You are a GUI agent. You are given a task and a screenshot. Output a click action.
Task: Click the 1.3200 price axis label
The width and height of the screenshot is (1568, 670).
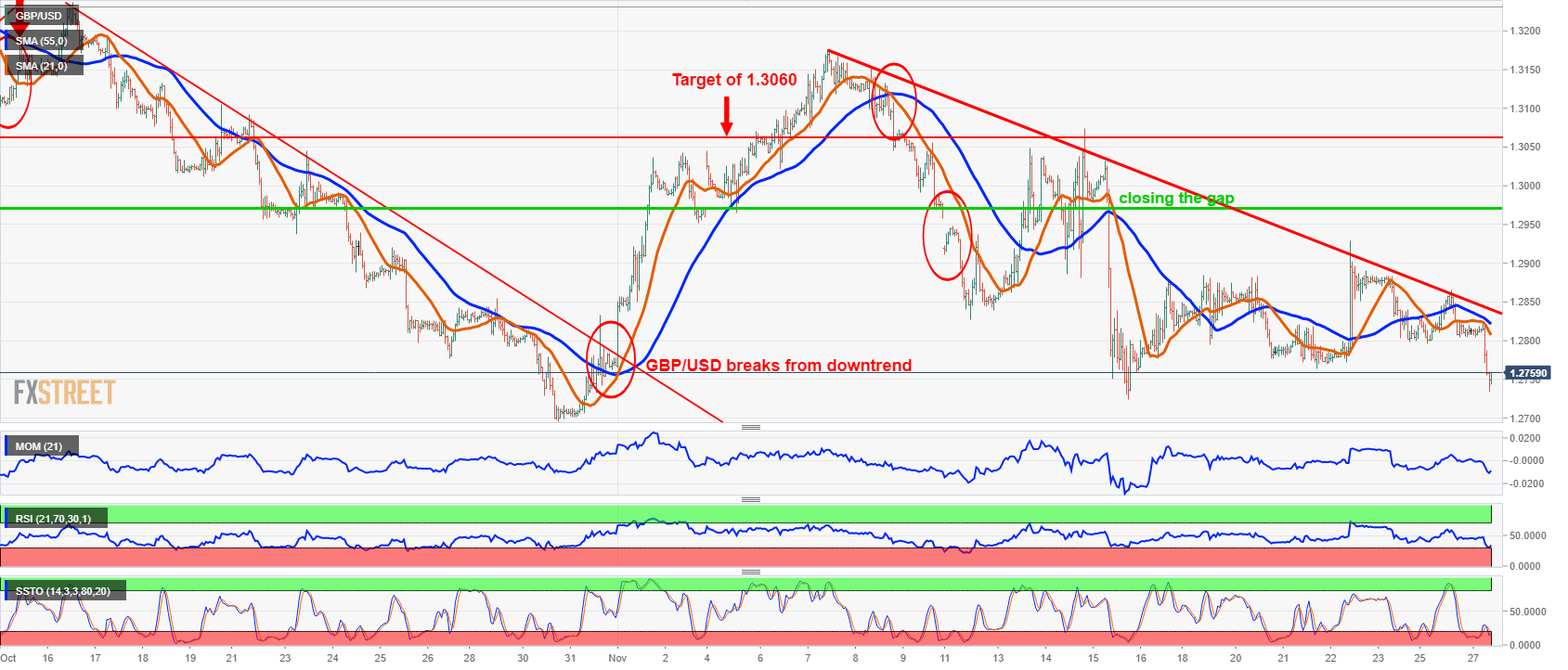point(1525,32)
